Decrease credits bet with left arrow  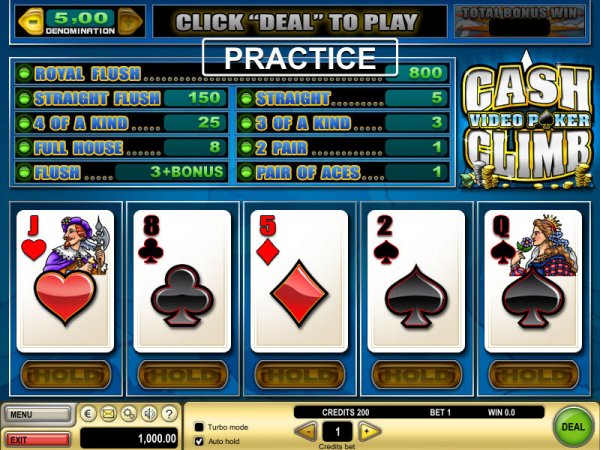(307, 432)
